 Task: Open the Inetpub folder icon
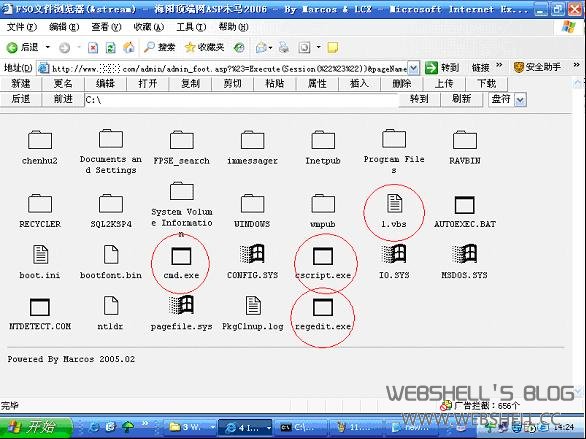(x=323, y=140)
